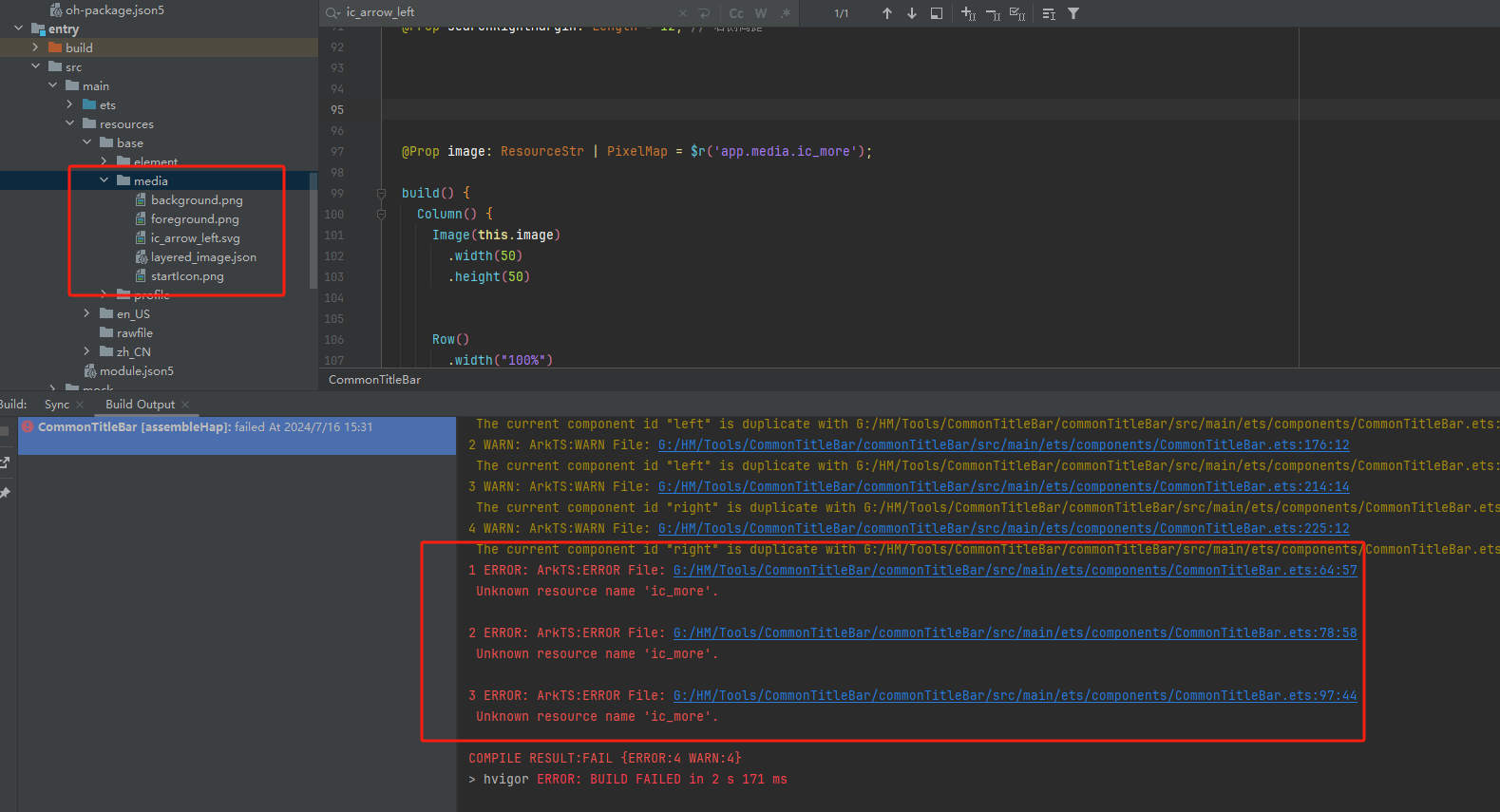Open search results in Find window icon
The width and height of the screenshot is (1500, 812).
[1049, 13]
